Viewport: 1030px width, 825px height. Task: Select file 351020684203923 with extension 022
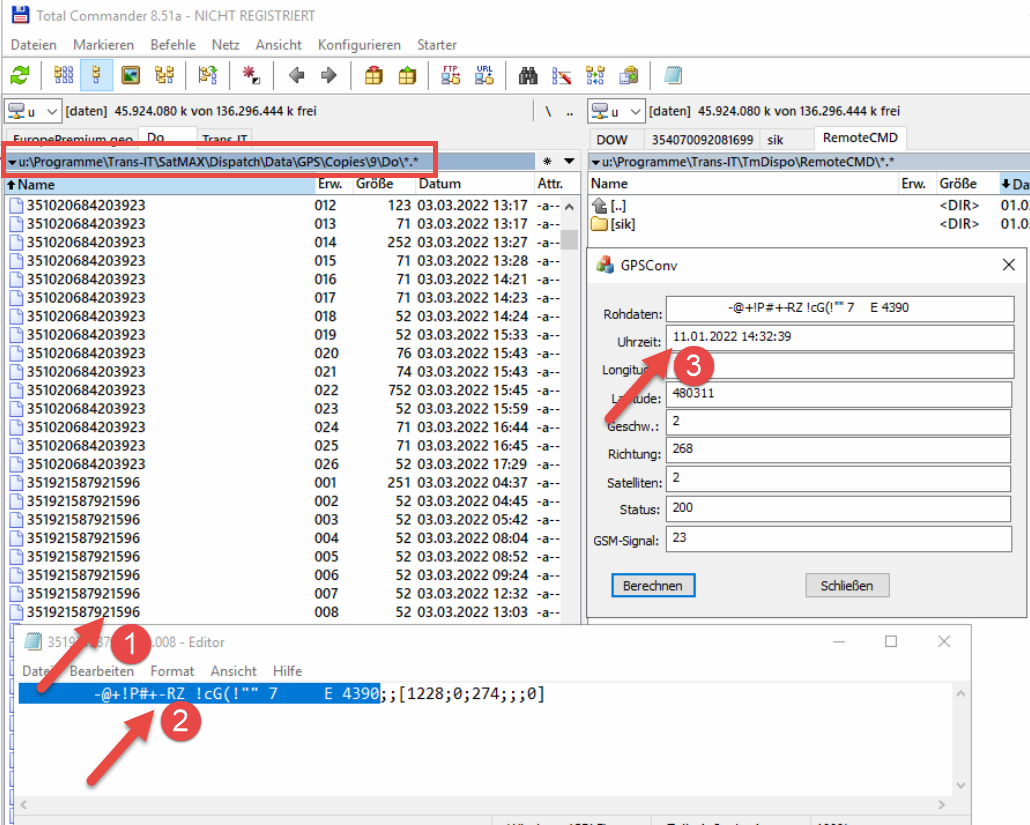[x=284, y=390]
